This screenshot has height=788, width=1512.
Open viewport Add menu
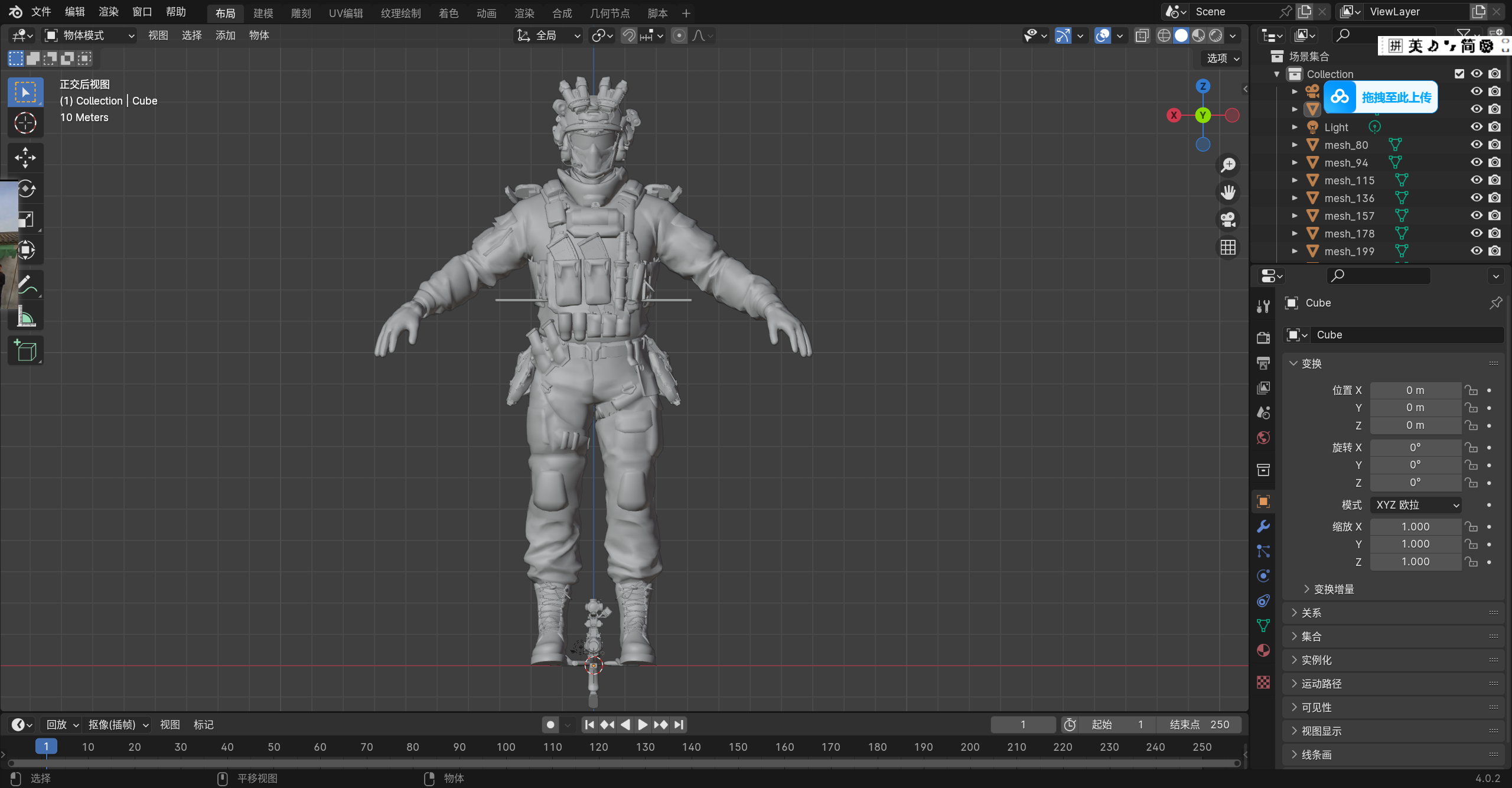226,35
